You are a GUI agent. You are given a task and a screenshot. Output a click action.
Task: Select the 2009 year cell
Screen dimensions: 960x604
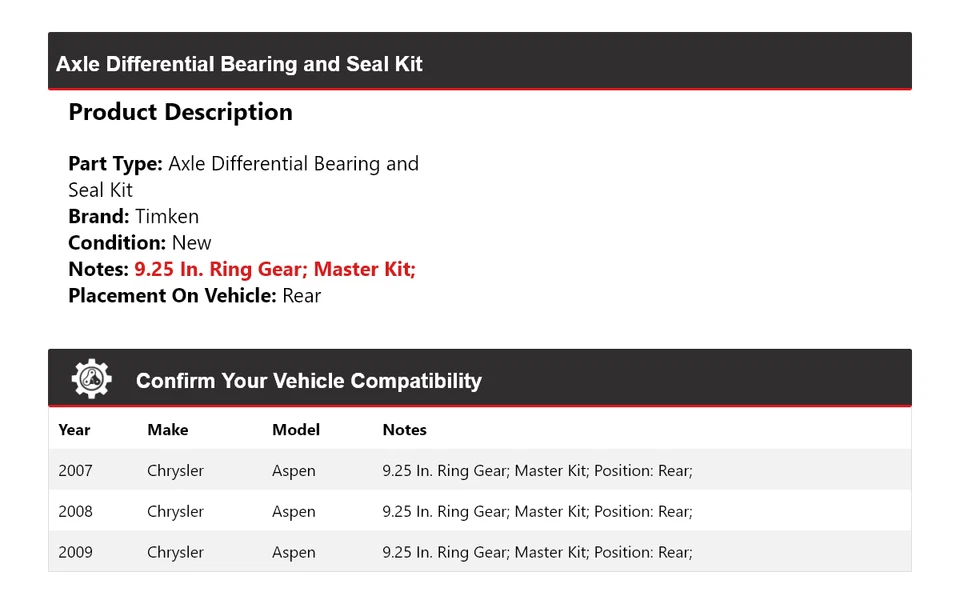[x=75, y=552]
